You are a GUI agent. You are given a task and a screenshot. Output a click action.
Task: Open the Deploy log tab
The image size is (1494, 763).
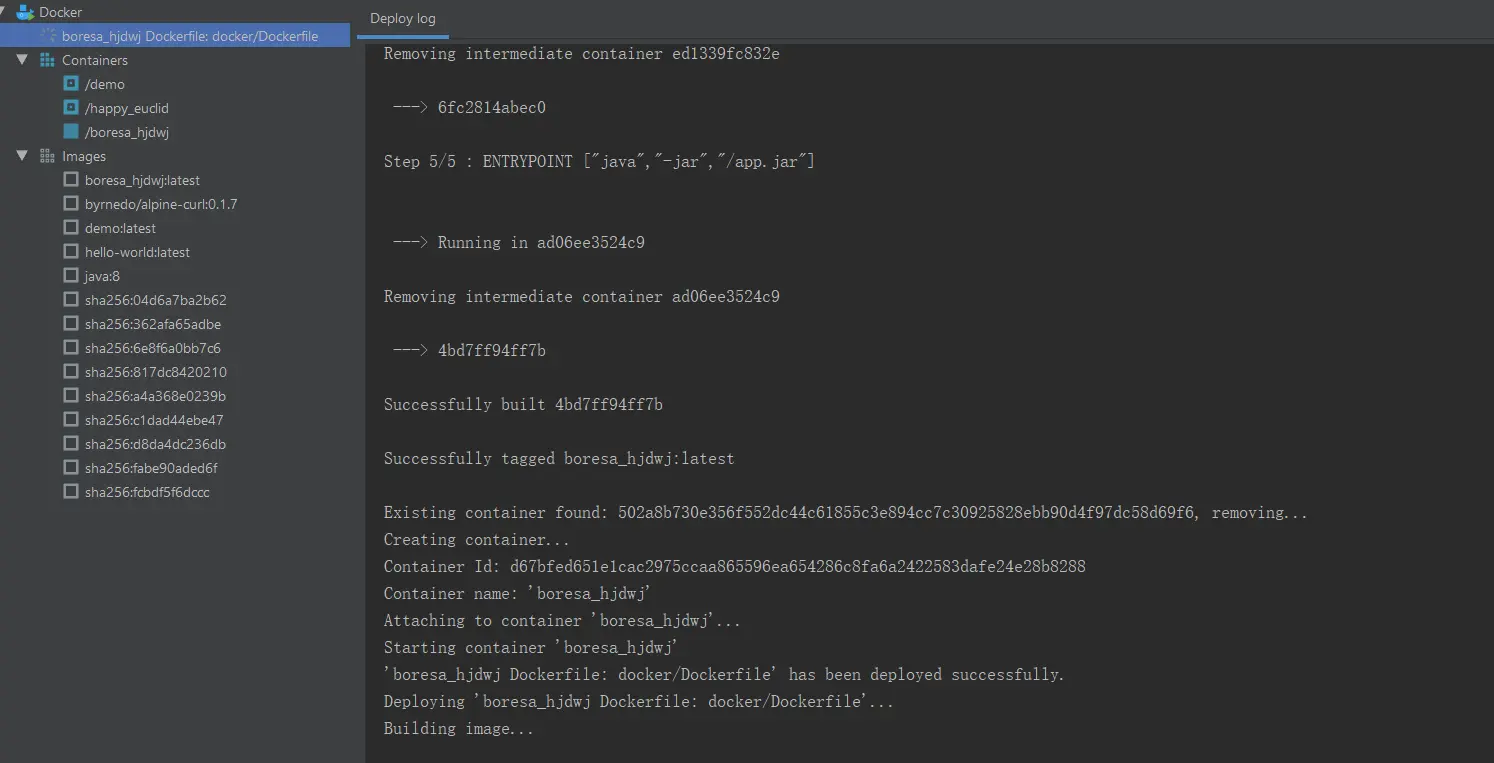coord(403,19)
